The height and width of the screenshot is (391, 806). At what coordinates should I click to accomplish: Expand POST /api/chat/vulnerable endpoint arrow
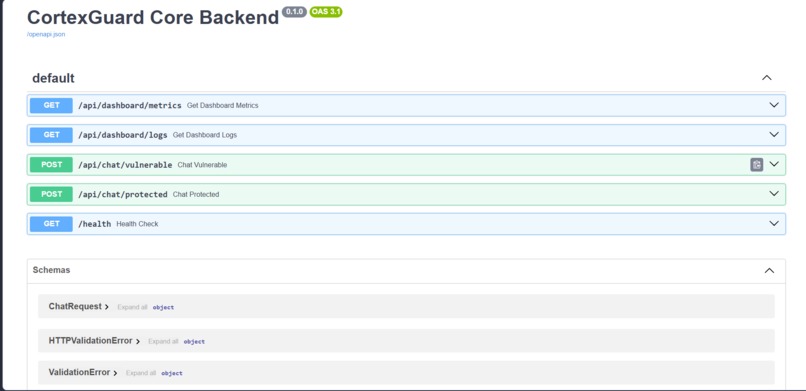click(774, 164)
